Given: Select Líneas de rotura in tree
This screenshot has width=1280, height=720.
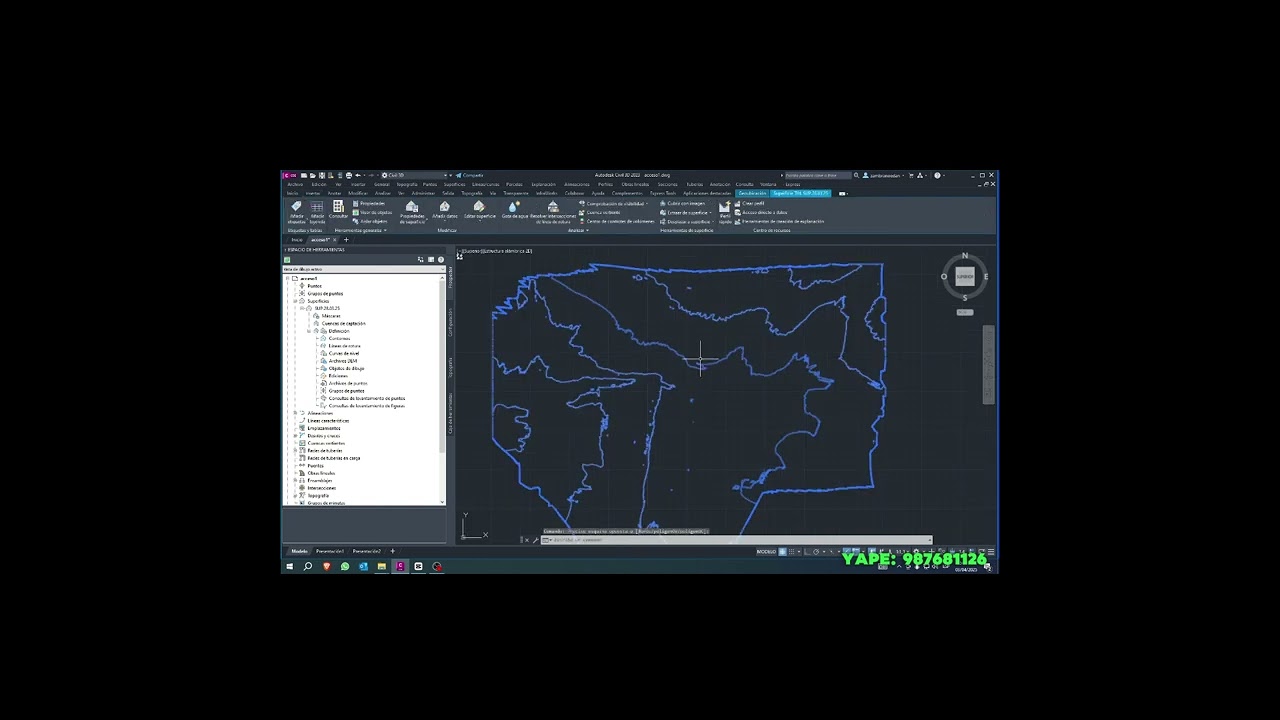Looking at the screenshot, I should pos(344,346).
